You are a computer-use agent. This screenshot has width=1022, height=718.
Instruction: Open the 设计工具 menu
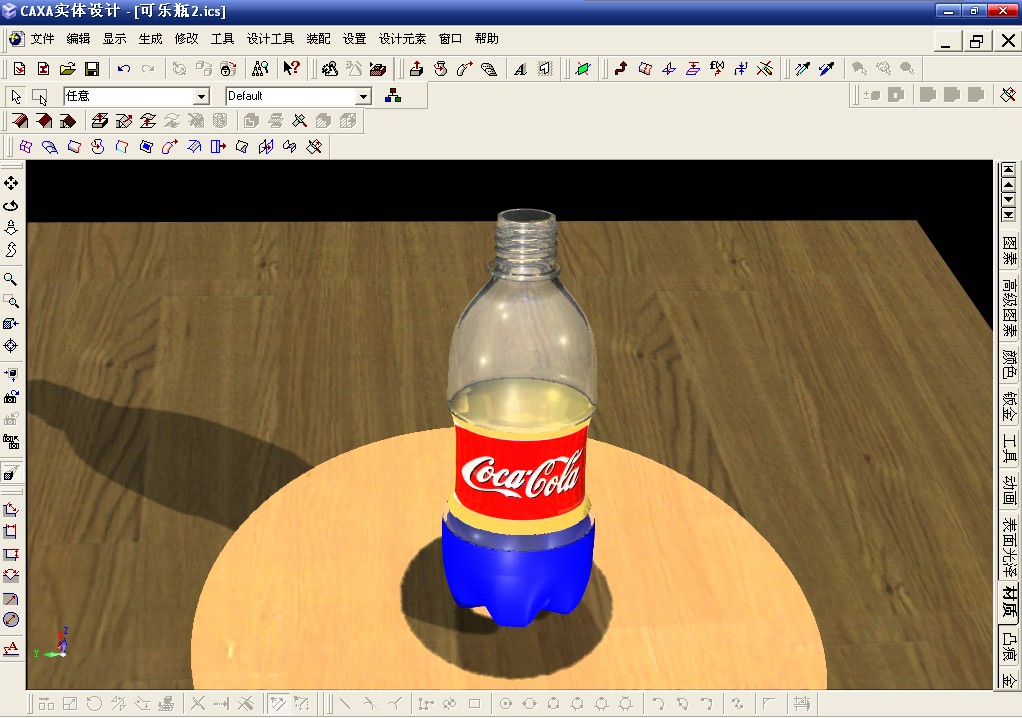tap(270, 39)
